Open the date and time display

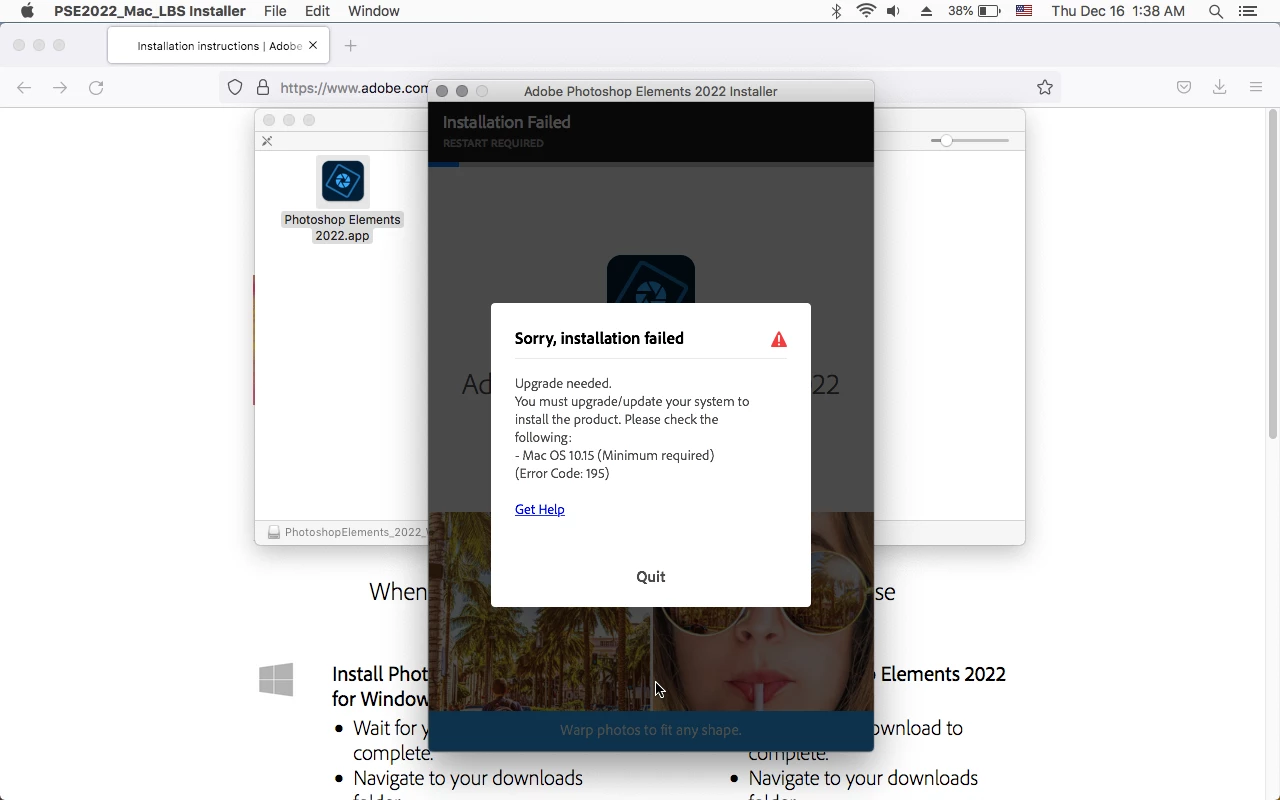1118,11
